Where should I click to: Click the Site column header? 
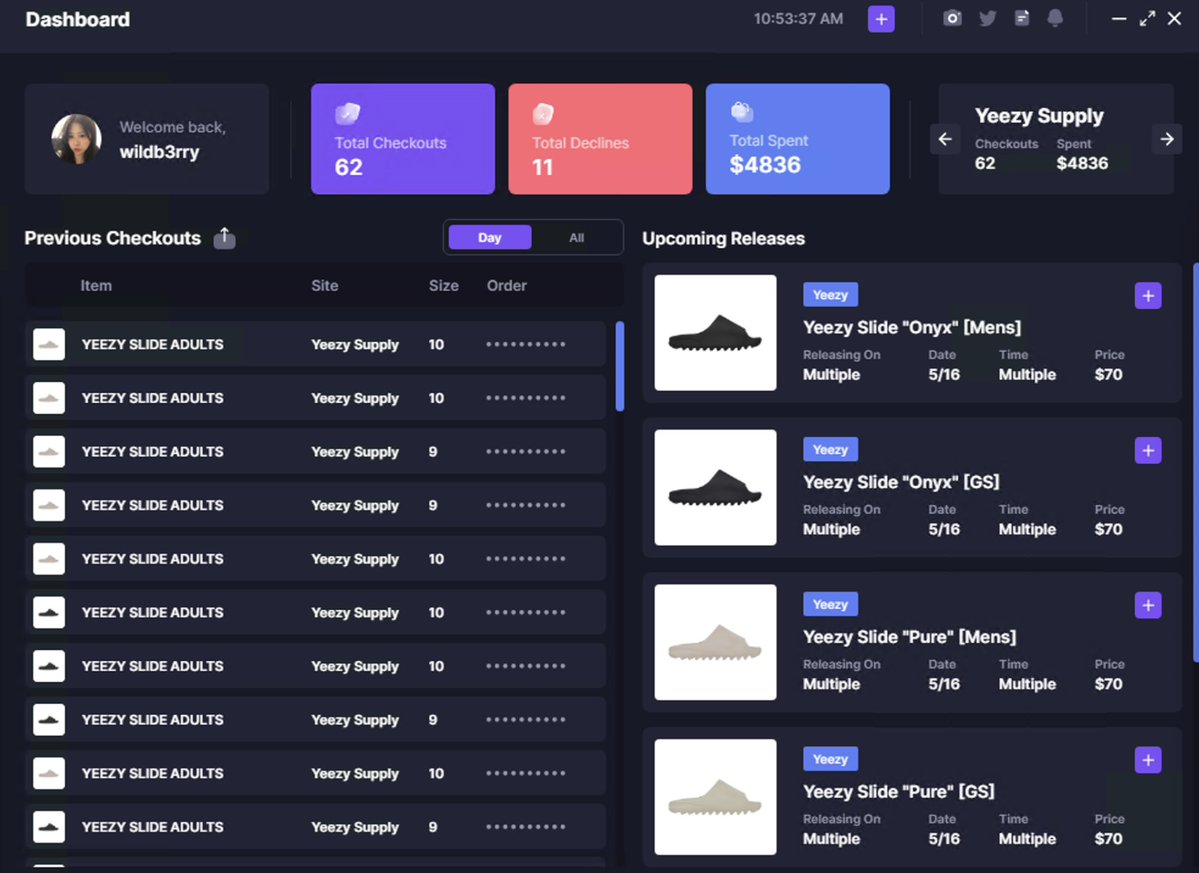[x=324, y=285]
